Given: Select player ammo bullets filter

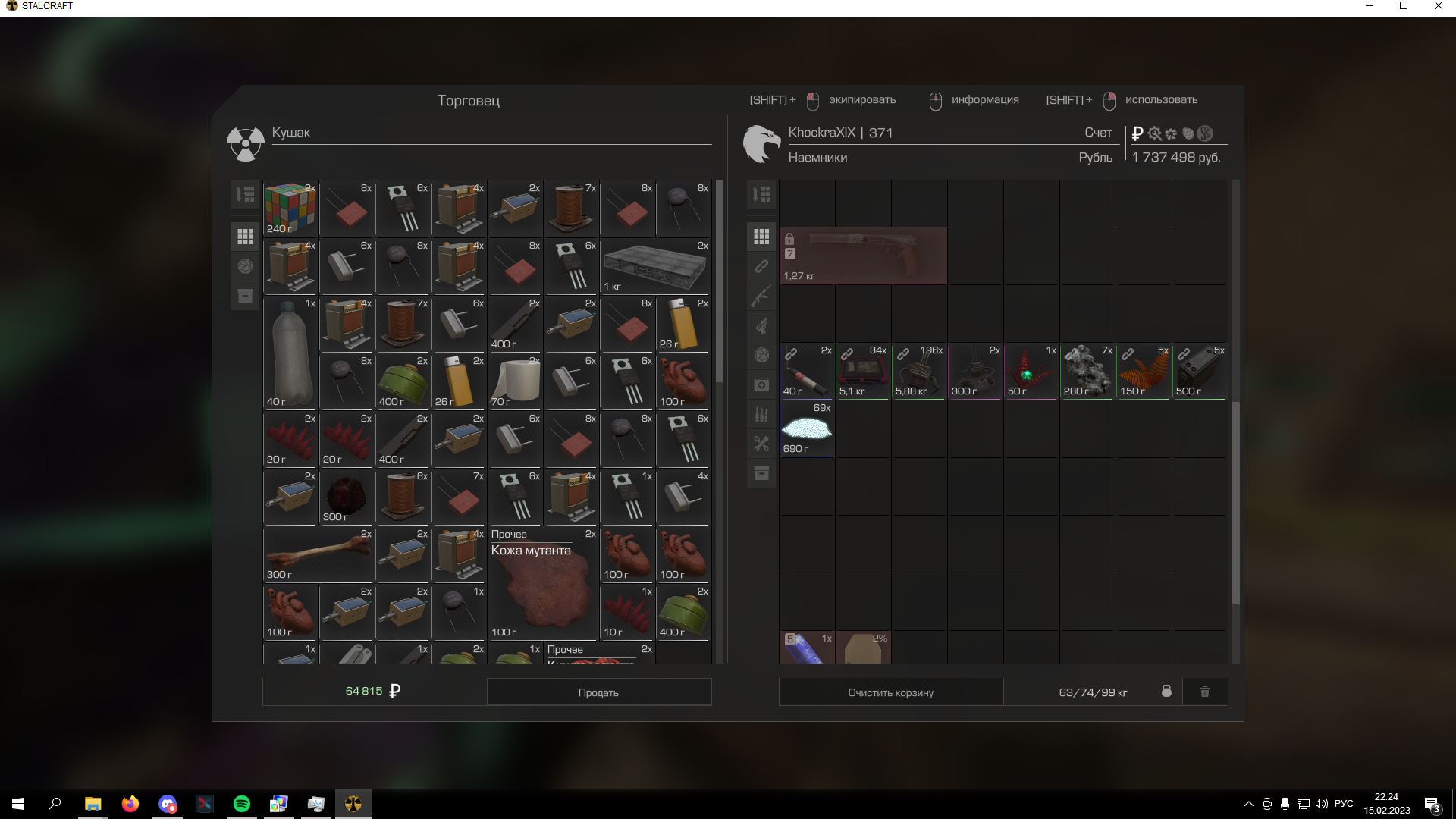Looking at the screenshot, I should [761, 414].
